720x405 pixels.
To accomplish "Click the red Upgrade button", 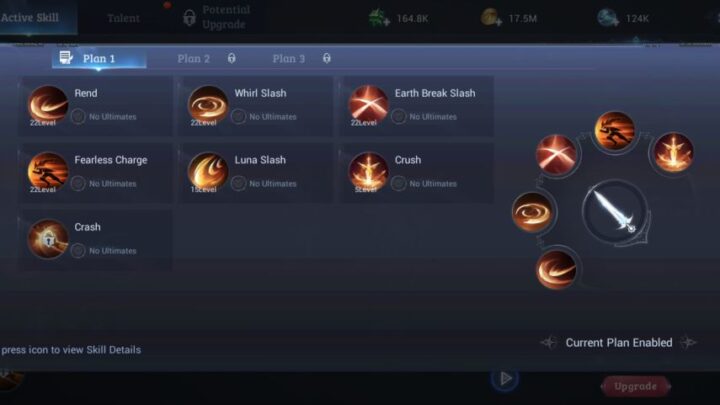I will tap(636, 386).
